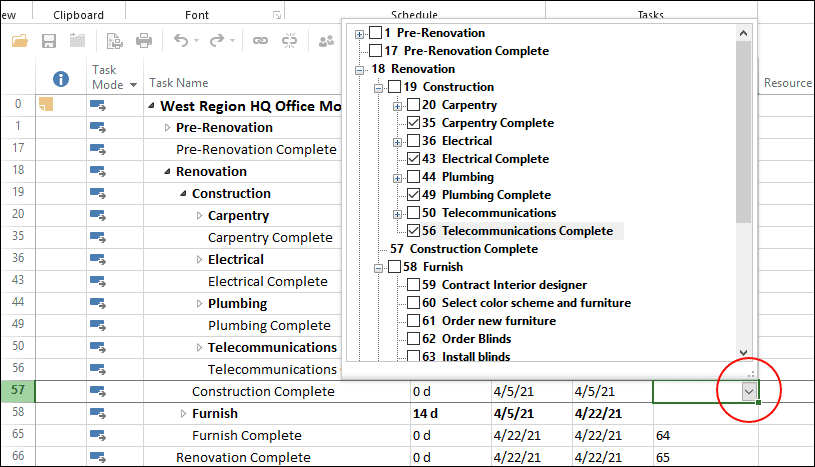Click predecessor cell showing 65

coord(705,457)
